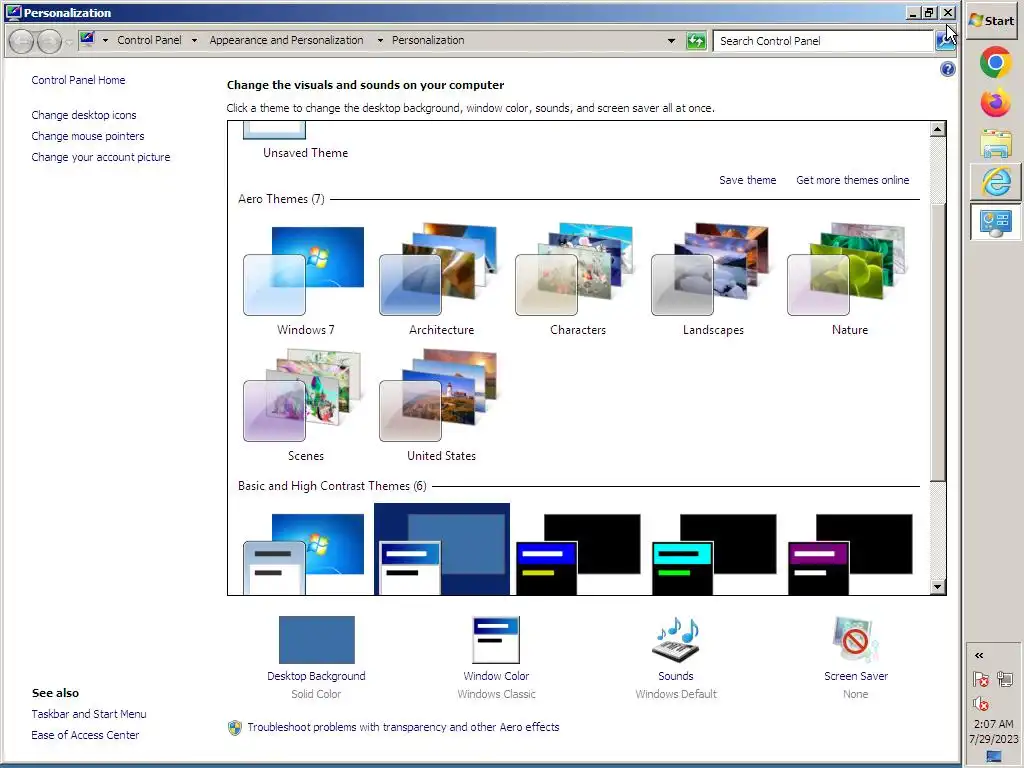Open the Start menu
Viewport: 1024px width, 768px height.
click(992, 21)
